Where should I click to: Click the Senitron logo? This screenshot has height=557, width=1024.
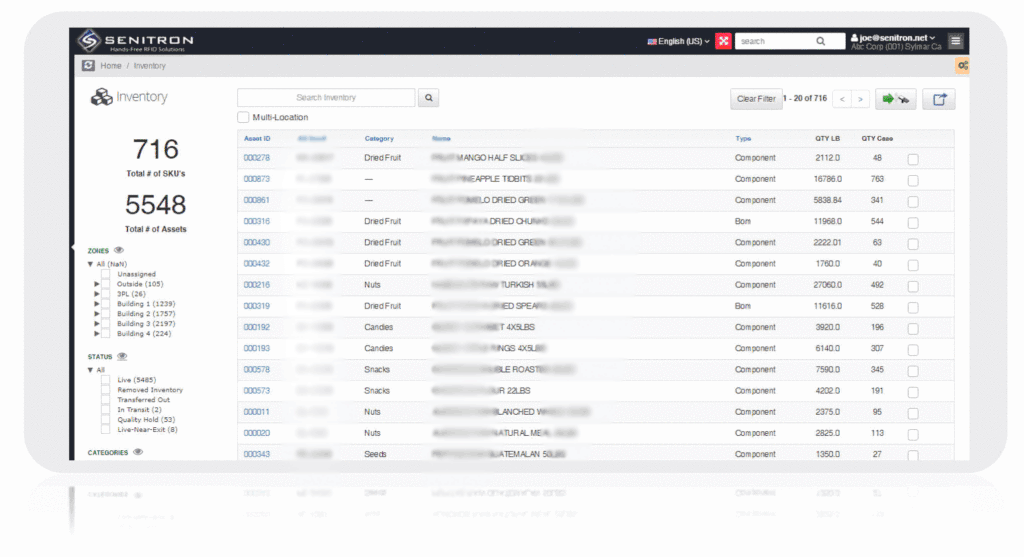coord(136,41)
